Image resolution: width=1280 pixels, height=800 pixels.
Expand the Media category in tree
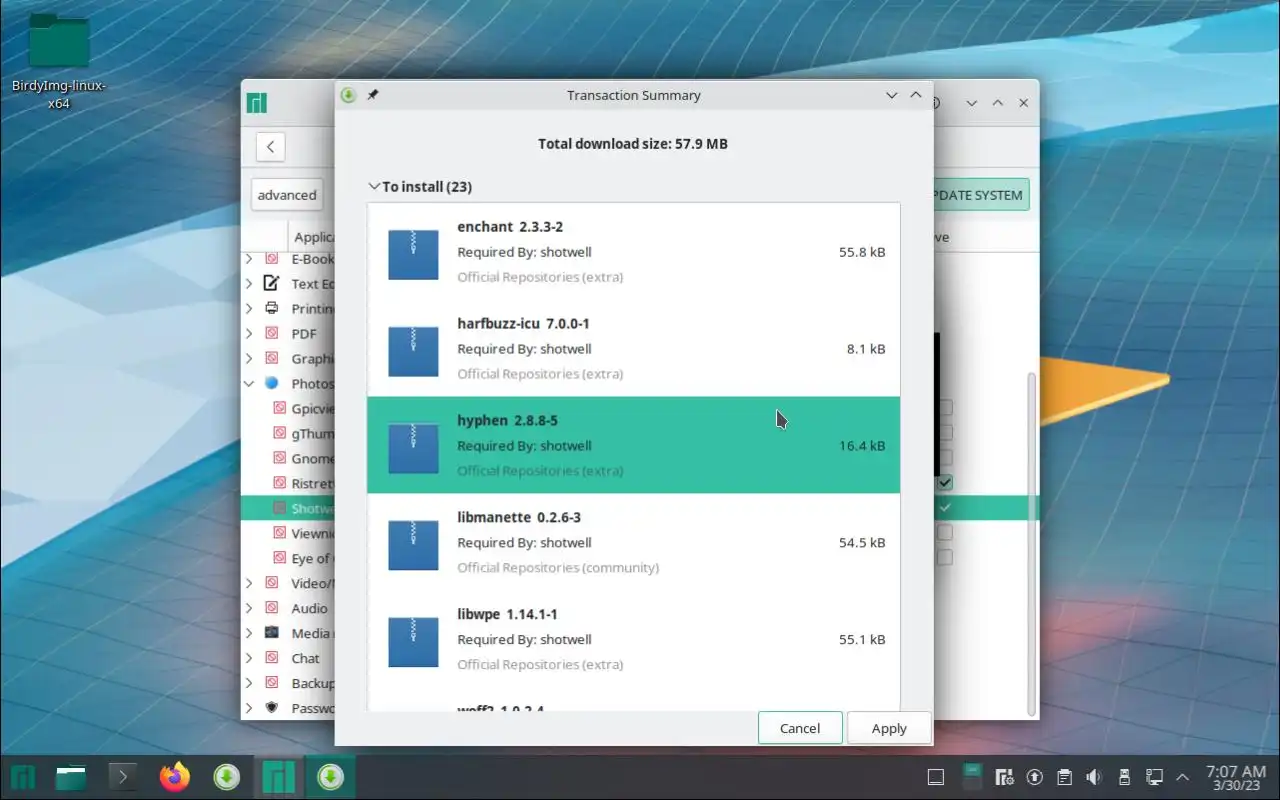[249, 633]
